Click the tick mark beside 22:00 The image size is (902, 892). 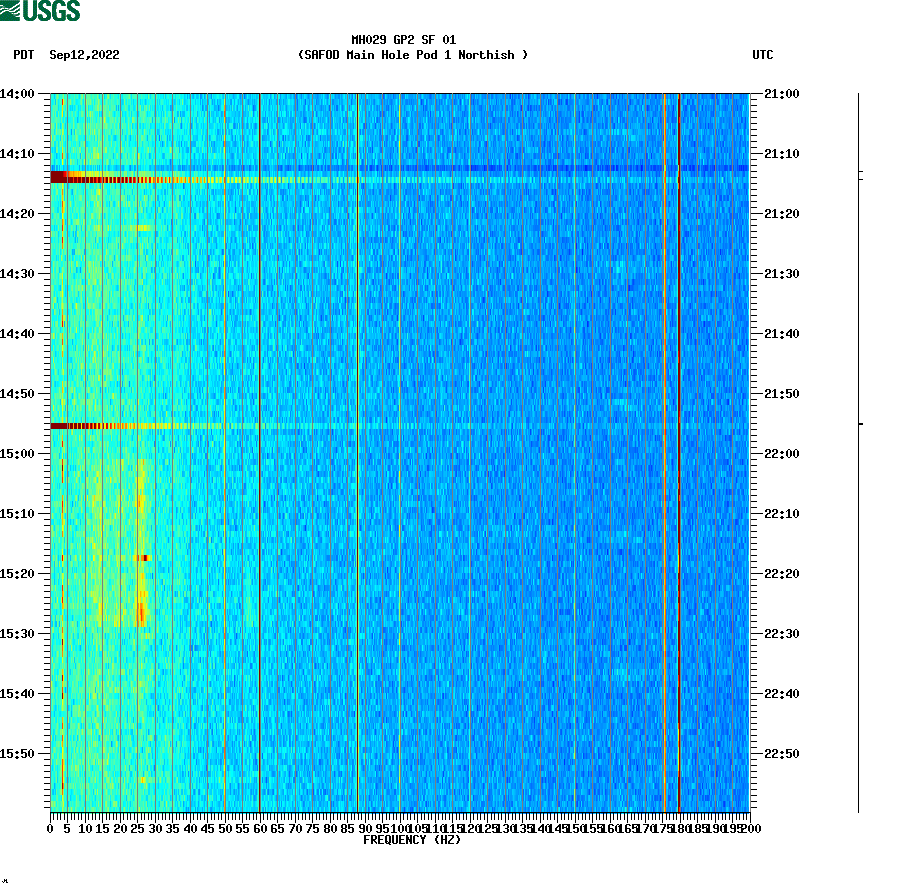(758, 453)
